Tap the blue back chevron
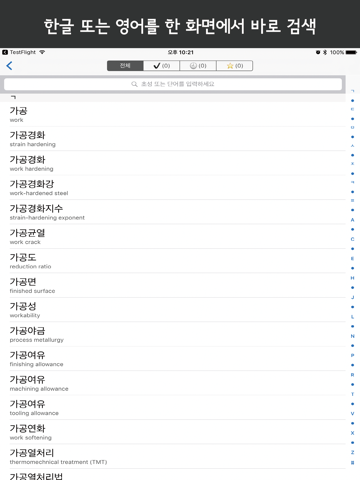This screenshot has height=480, width=360. click(x=9, y=66)
